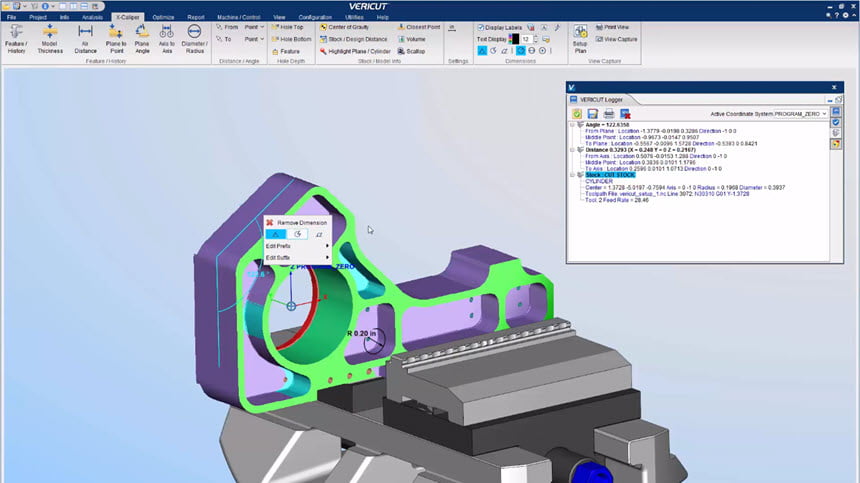Click the text size field showing 12

(526, 39)
